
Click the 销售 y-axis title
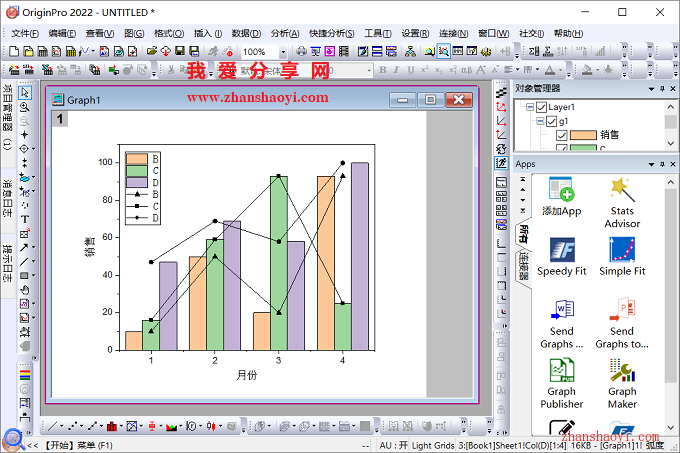pos(89,247)
